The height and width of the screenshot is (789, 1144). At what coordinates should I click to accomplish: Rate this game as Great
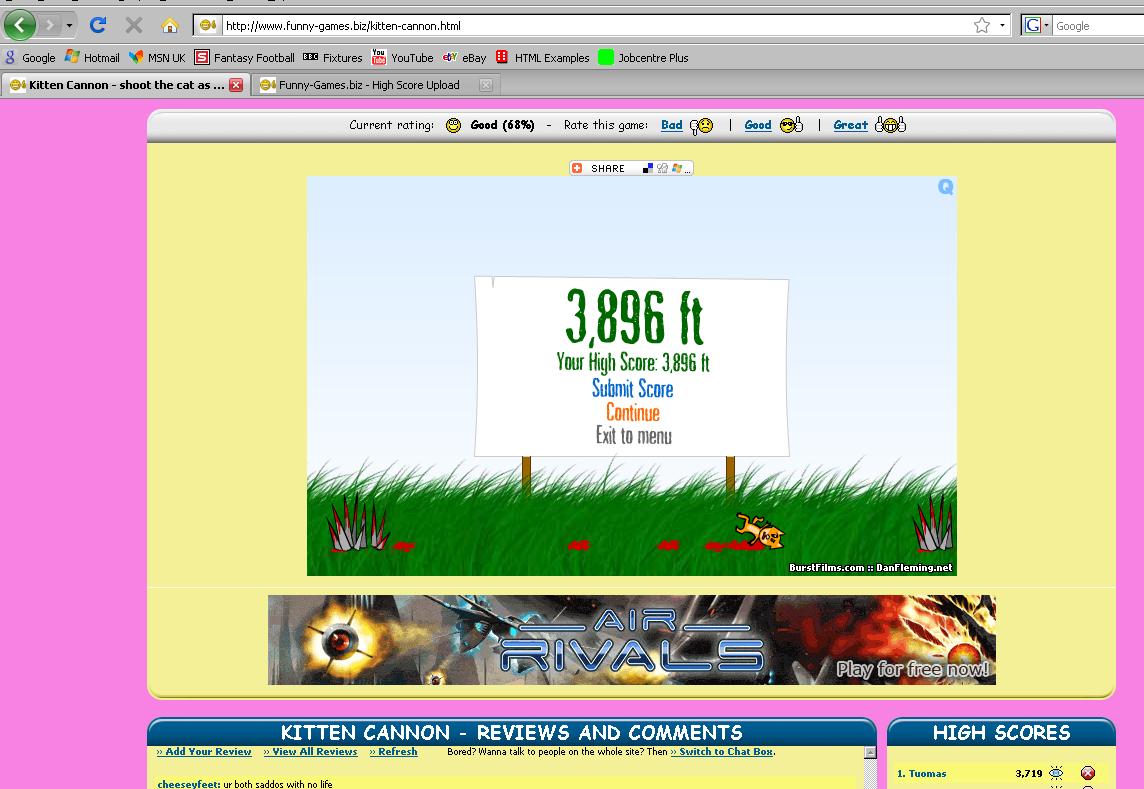(x=851, y=125)
